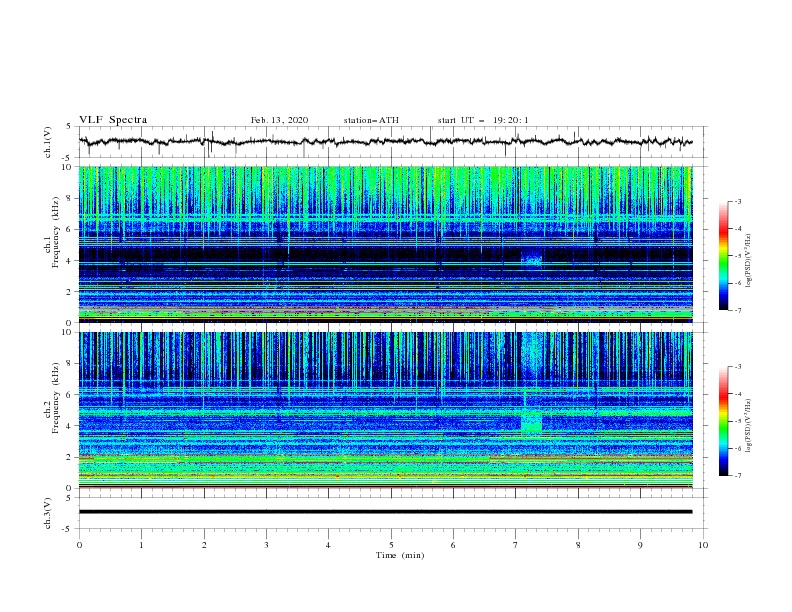This screenshot has width=792, height=612.
Task: Click the broadband 7–10 kHz burst in ch.2
Action: click(x=530, y=356)
